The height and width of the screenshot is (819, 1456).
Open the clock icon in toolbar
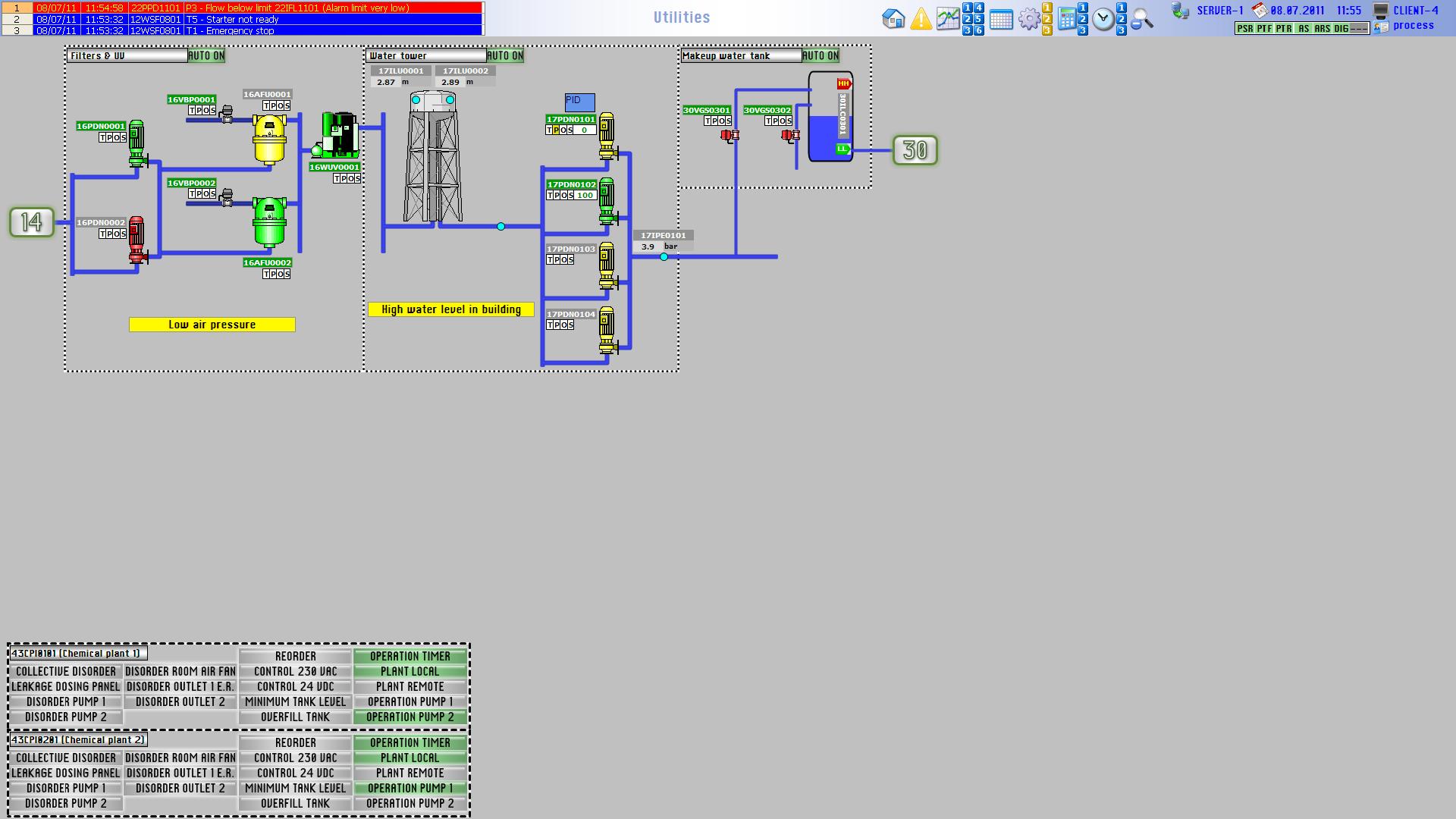tap(1103, 19)
